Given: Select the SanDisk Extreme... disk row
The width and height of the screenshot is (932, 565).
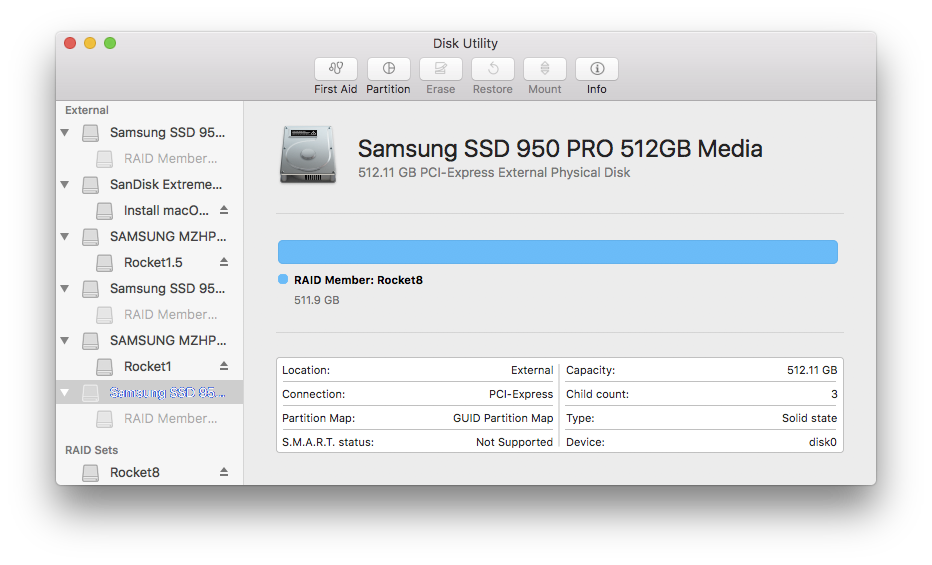Looking at the screenshot, I should click(150, 185).
